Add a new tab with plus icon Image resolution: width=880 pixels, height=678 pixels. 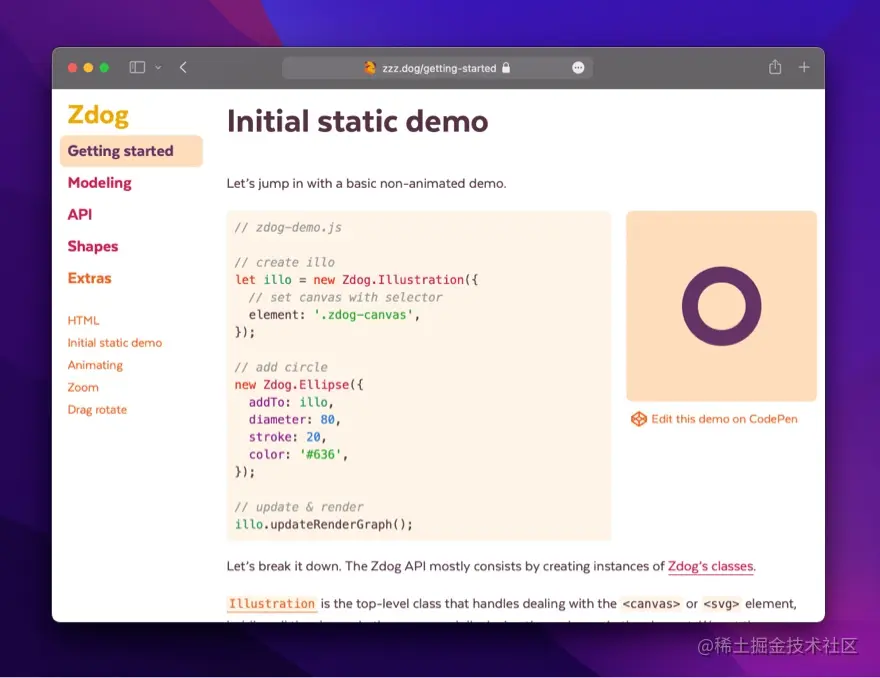[804, 67]
